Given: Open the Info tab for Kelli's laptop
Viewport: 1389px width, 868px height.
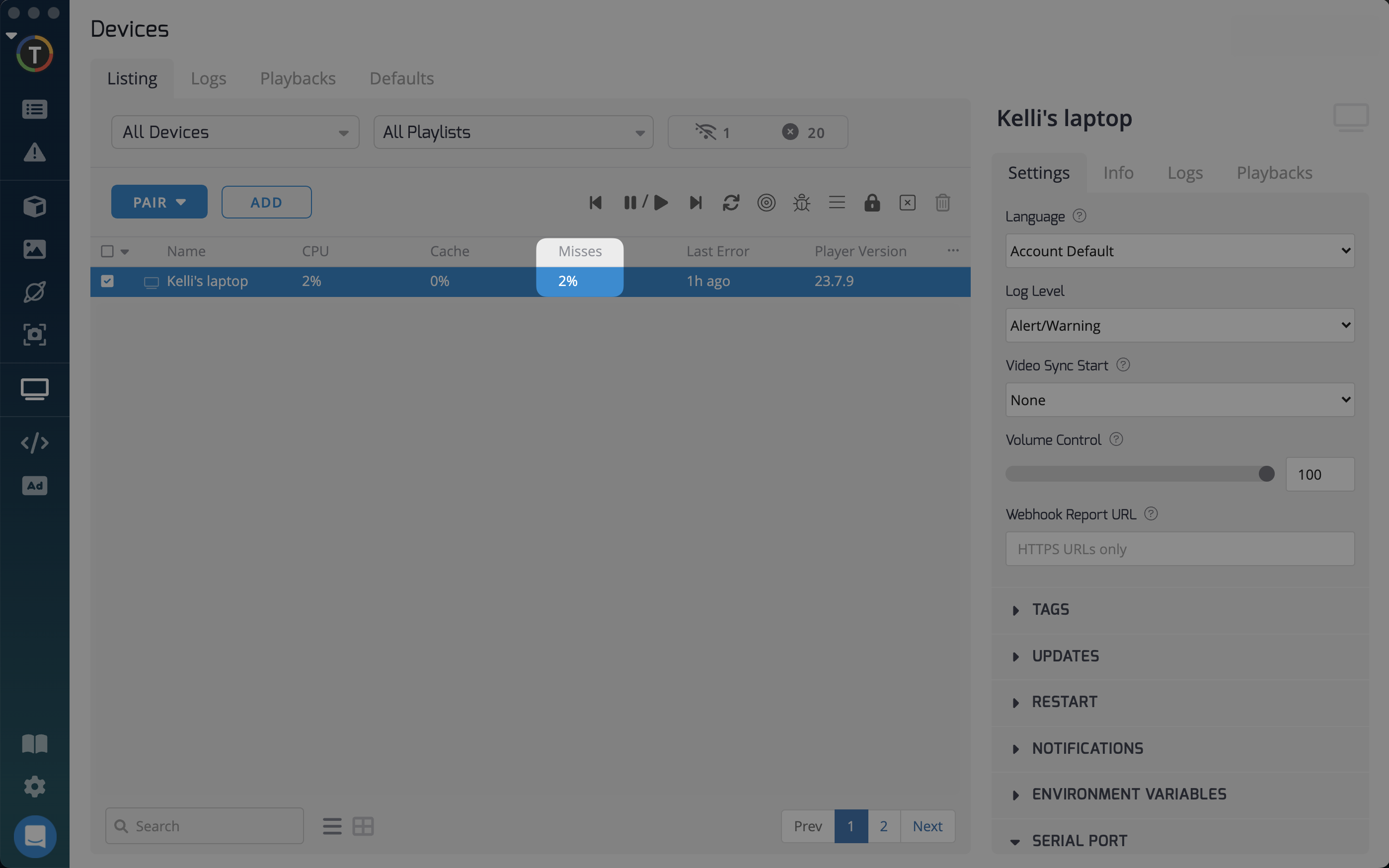Looking at the screenshot, I should point(1117,173).
